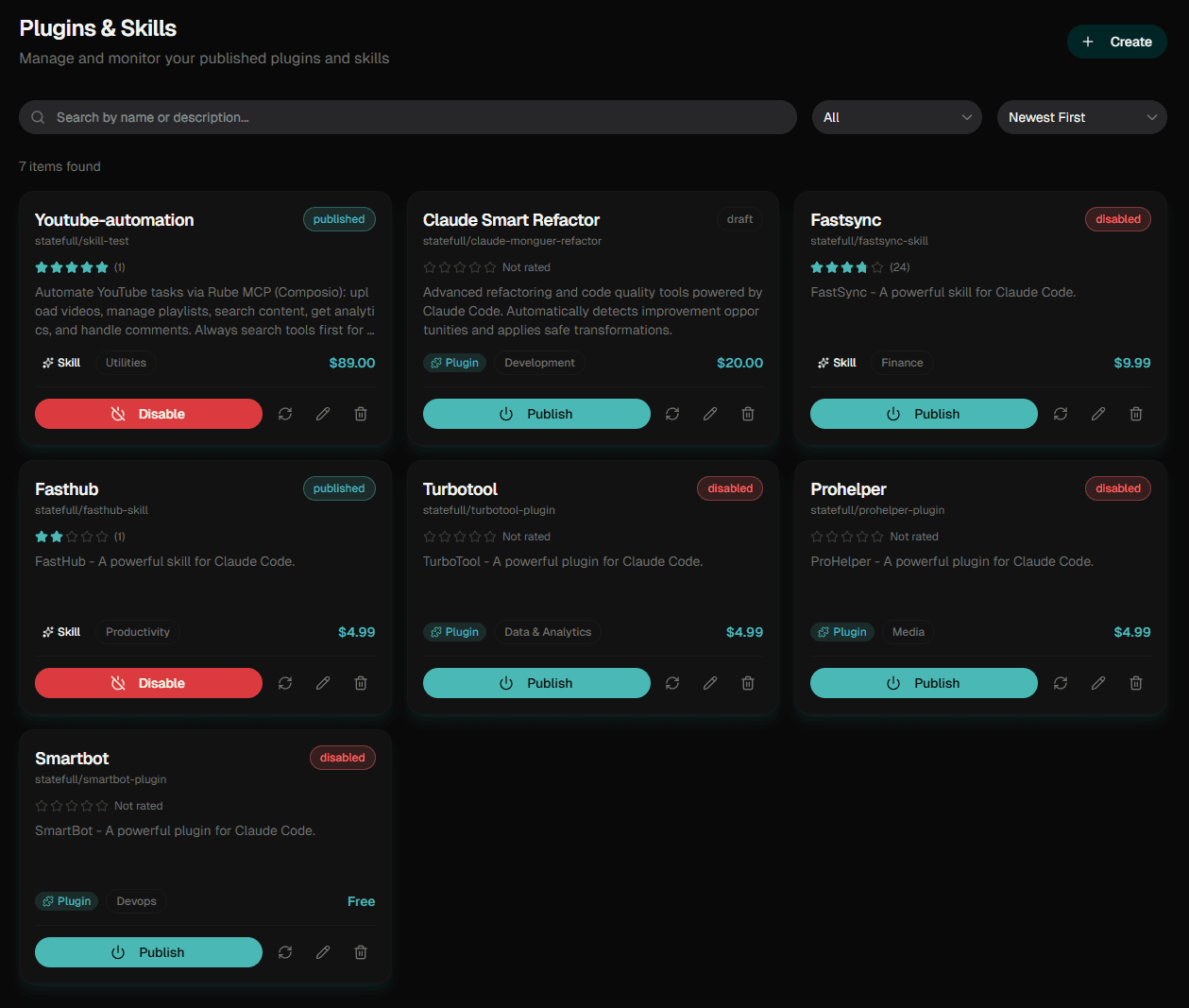Publish the Turbotool plugin
This screenshot has width=1189, height=1008.
pos(536,683)
